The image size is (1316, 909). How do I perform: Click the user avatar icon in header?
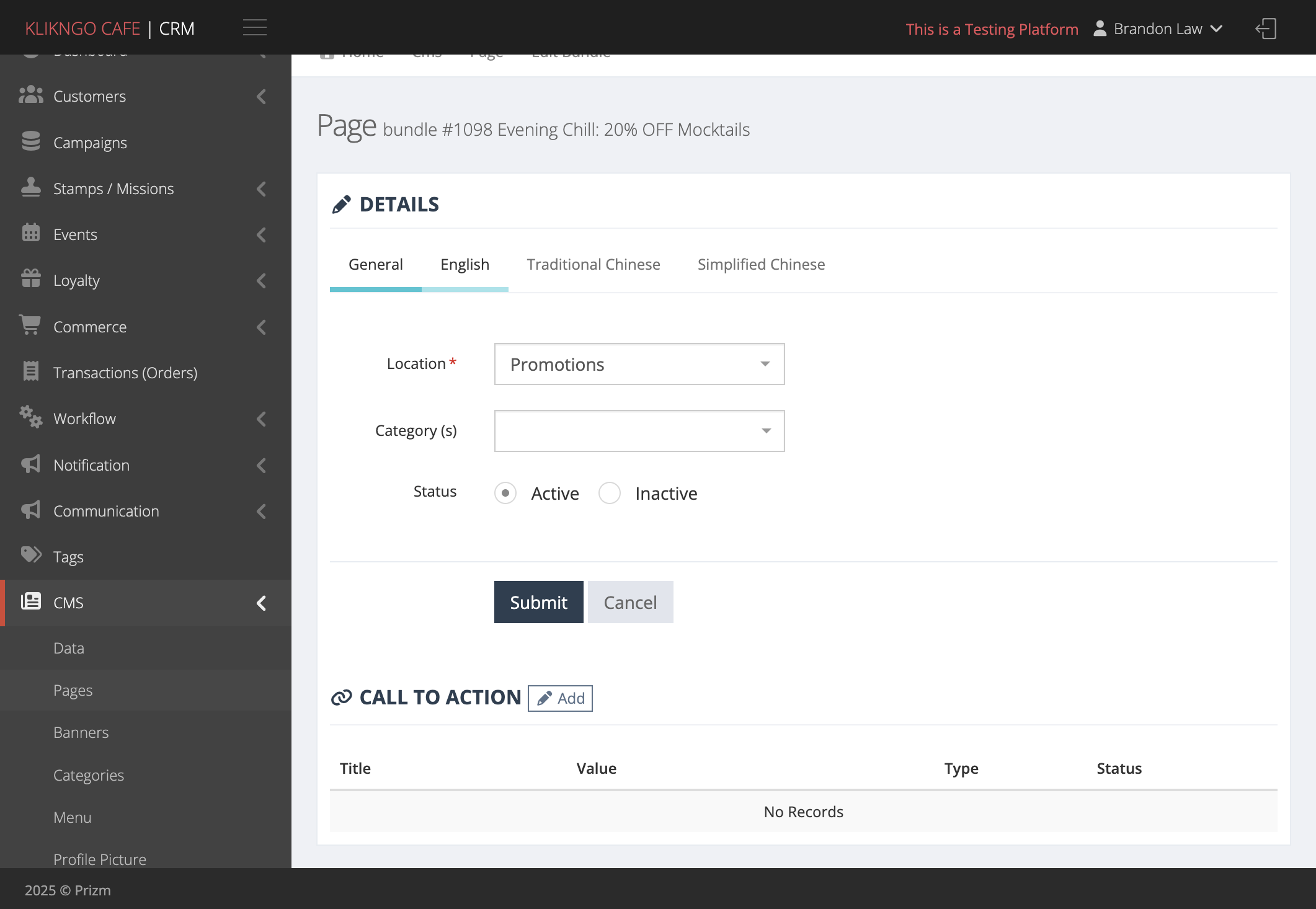tap(1100, 29)
